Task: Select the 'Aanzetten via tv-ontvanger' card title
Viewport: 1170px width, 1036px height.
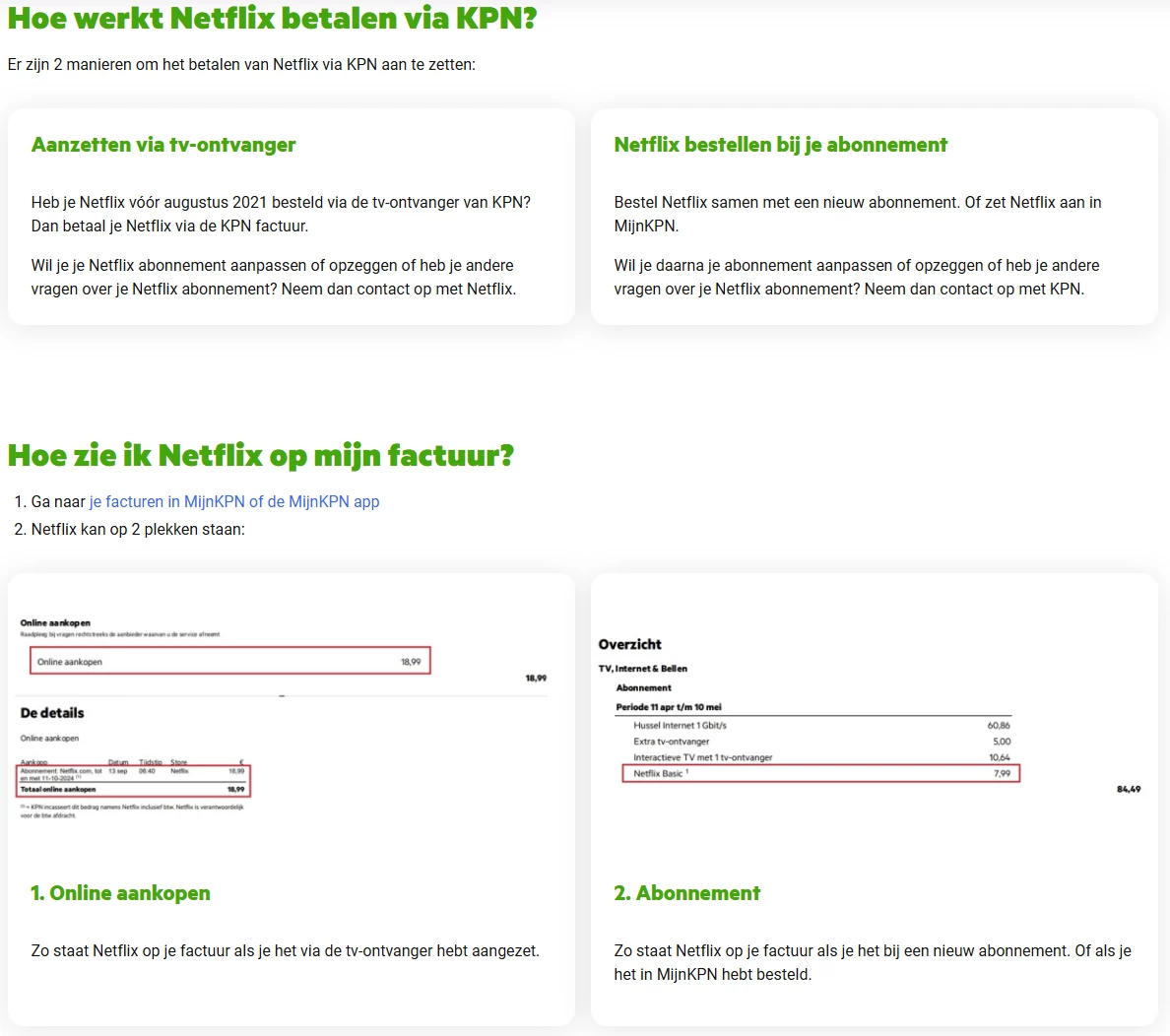Action: coord(163,145)
